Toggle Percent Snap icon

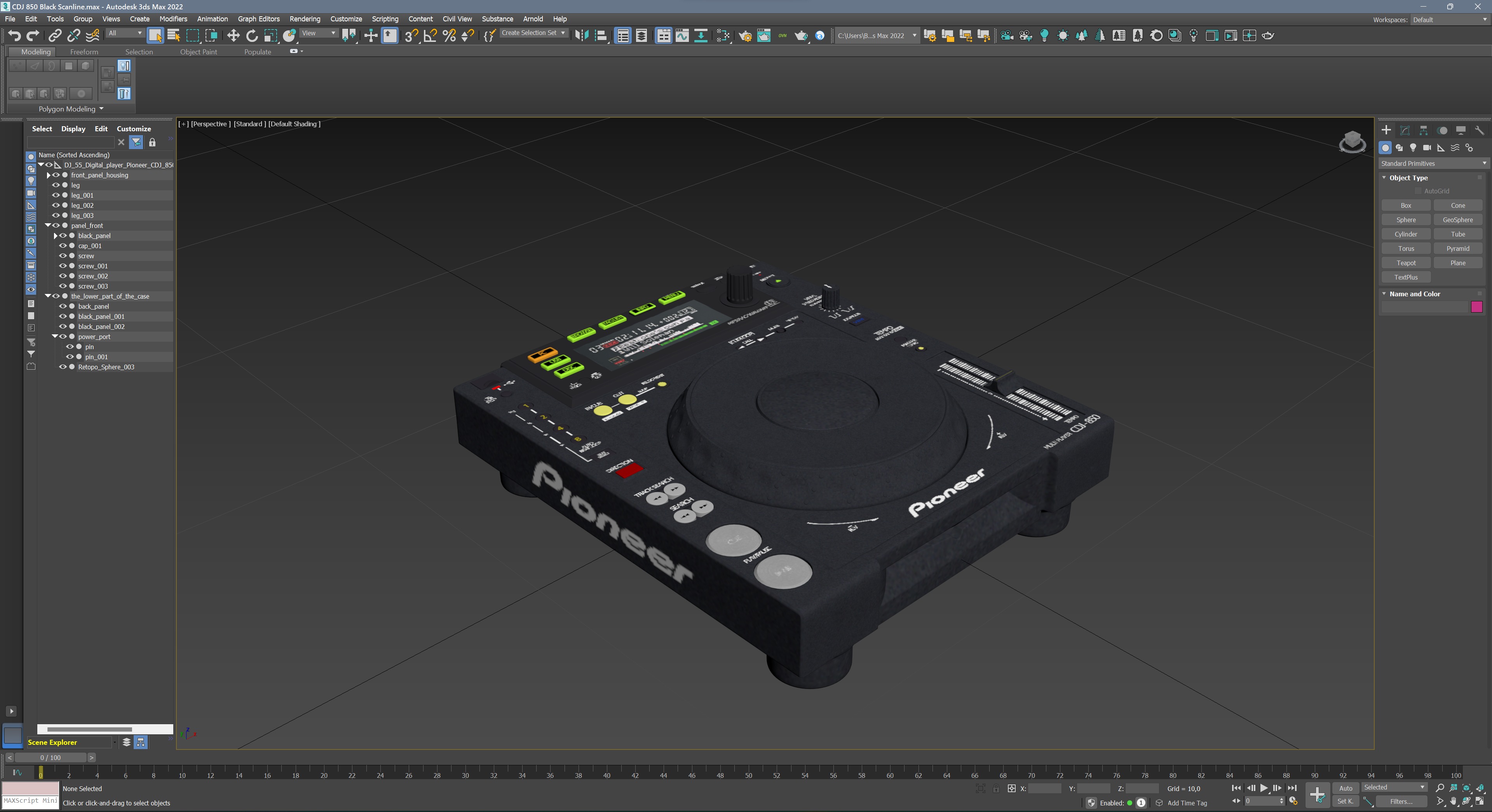(449, 36)
